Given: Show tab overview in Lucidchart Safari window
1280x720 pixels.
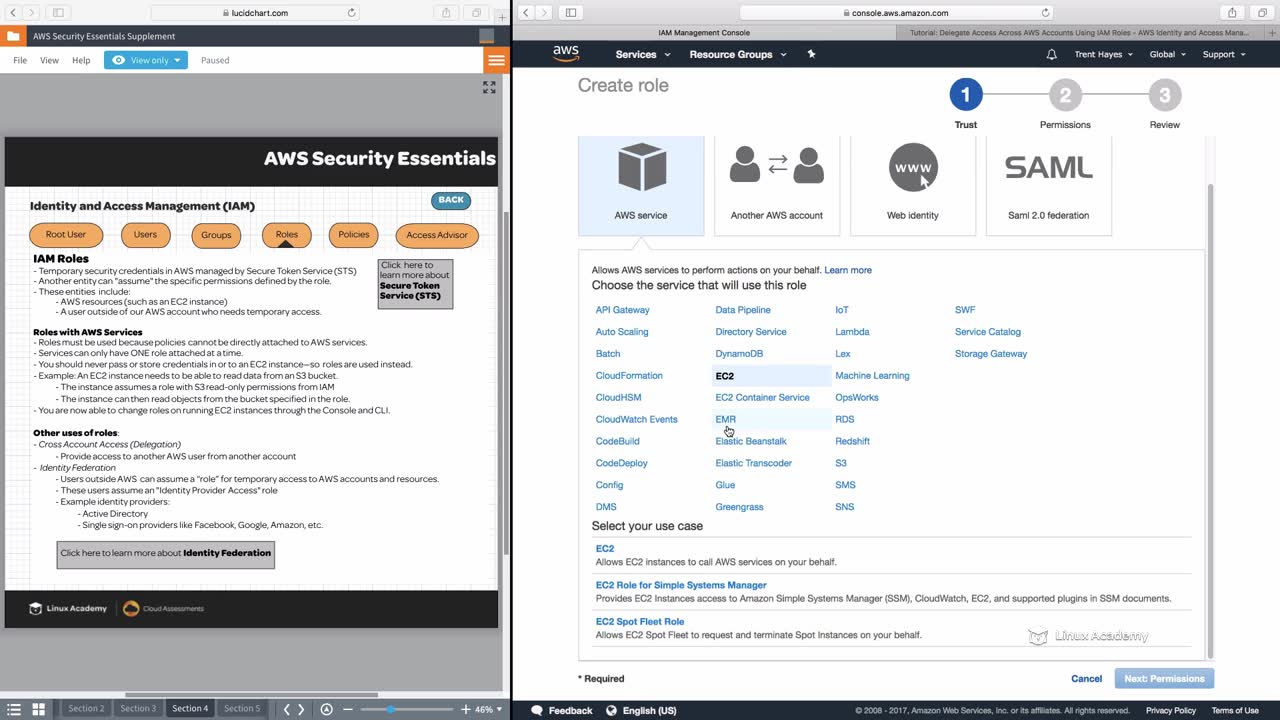Looking at the screenshot, I should [x=476, y=13].
